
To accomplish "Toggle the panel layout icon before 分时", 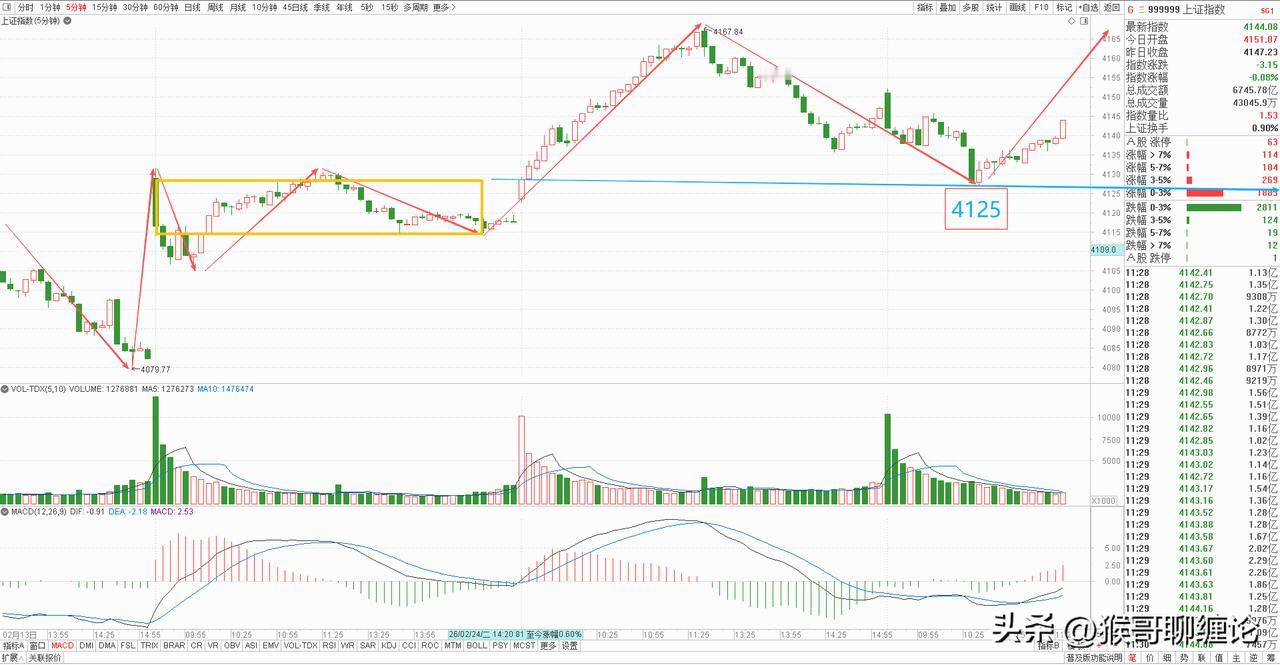I will (x=7, y=7).
